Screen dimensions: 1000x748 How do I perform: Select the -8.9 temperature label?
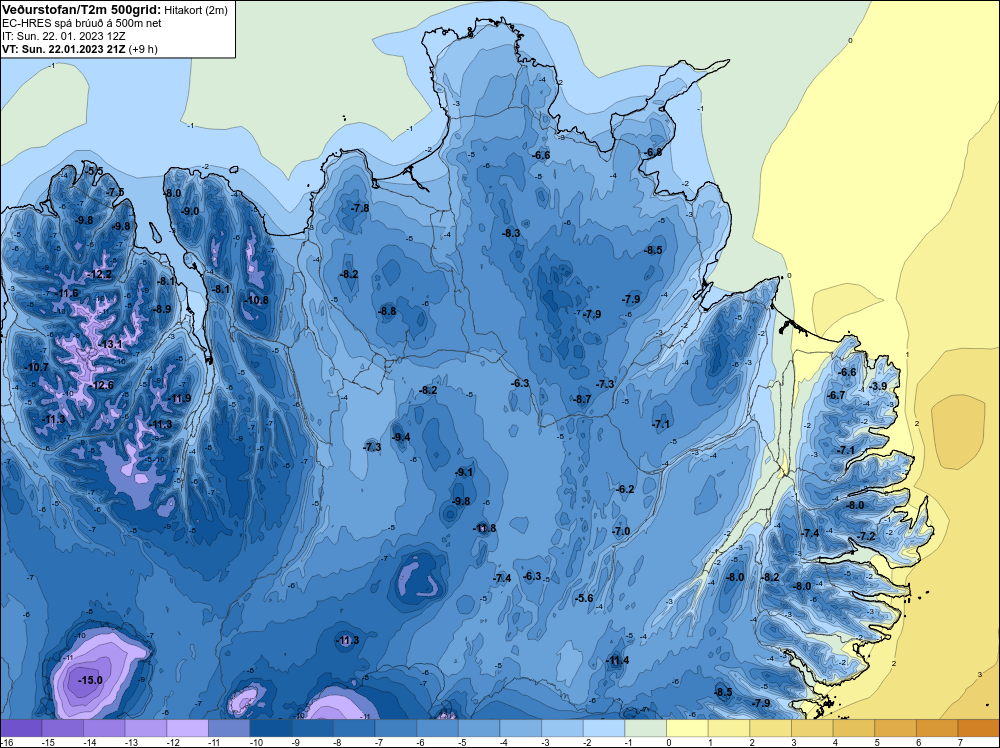(x=162, y=309)
